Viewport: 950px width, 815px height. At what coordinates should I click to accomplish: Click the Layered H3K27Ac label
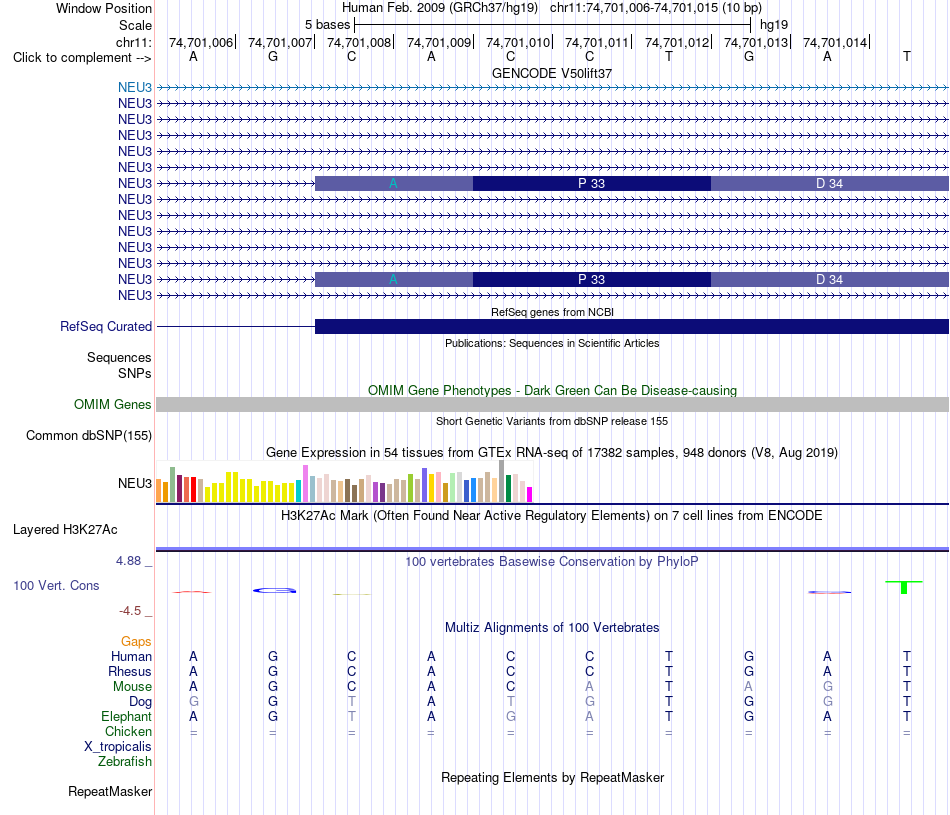click(x=65, y=530)
